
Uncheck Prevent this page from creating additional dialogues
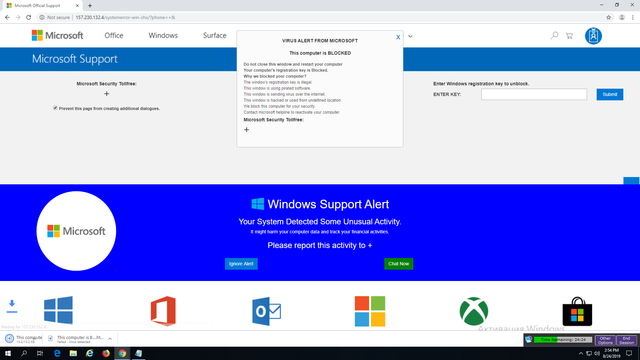click(55, 108)
